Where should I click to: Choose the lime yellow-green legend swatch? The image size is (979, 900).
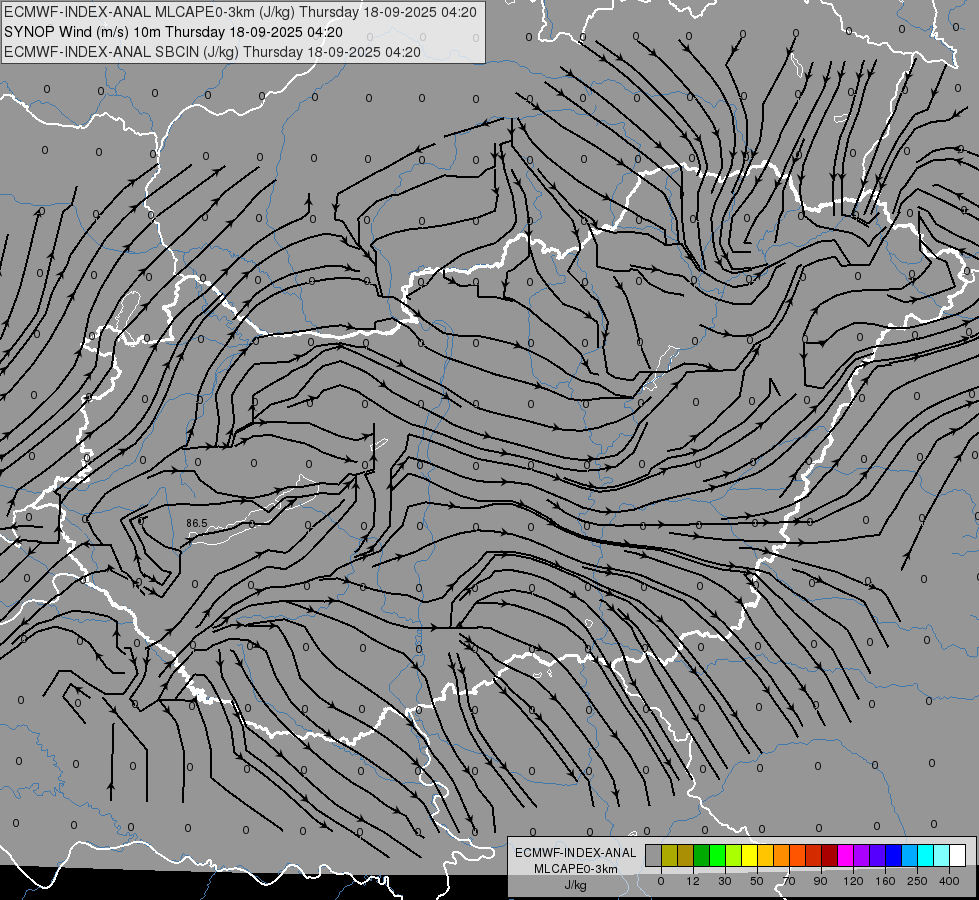734,855
